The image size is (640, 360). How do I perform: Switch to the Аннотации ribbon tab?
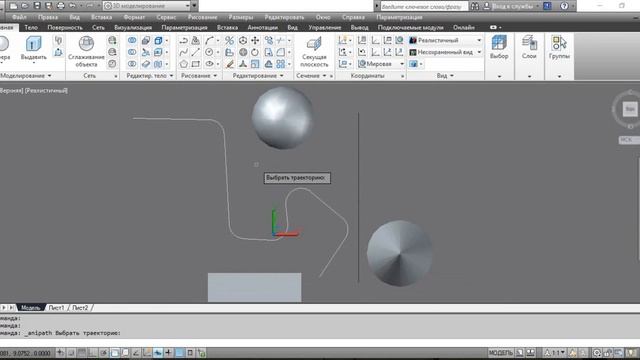(x=262, y=27)
